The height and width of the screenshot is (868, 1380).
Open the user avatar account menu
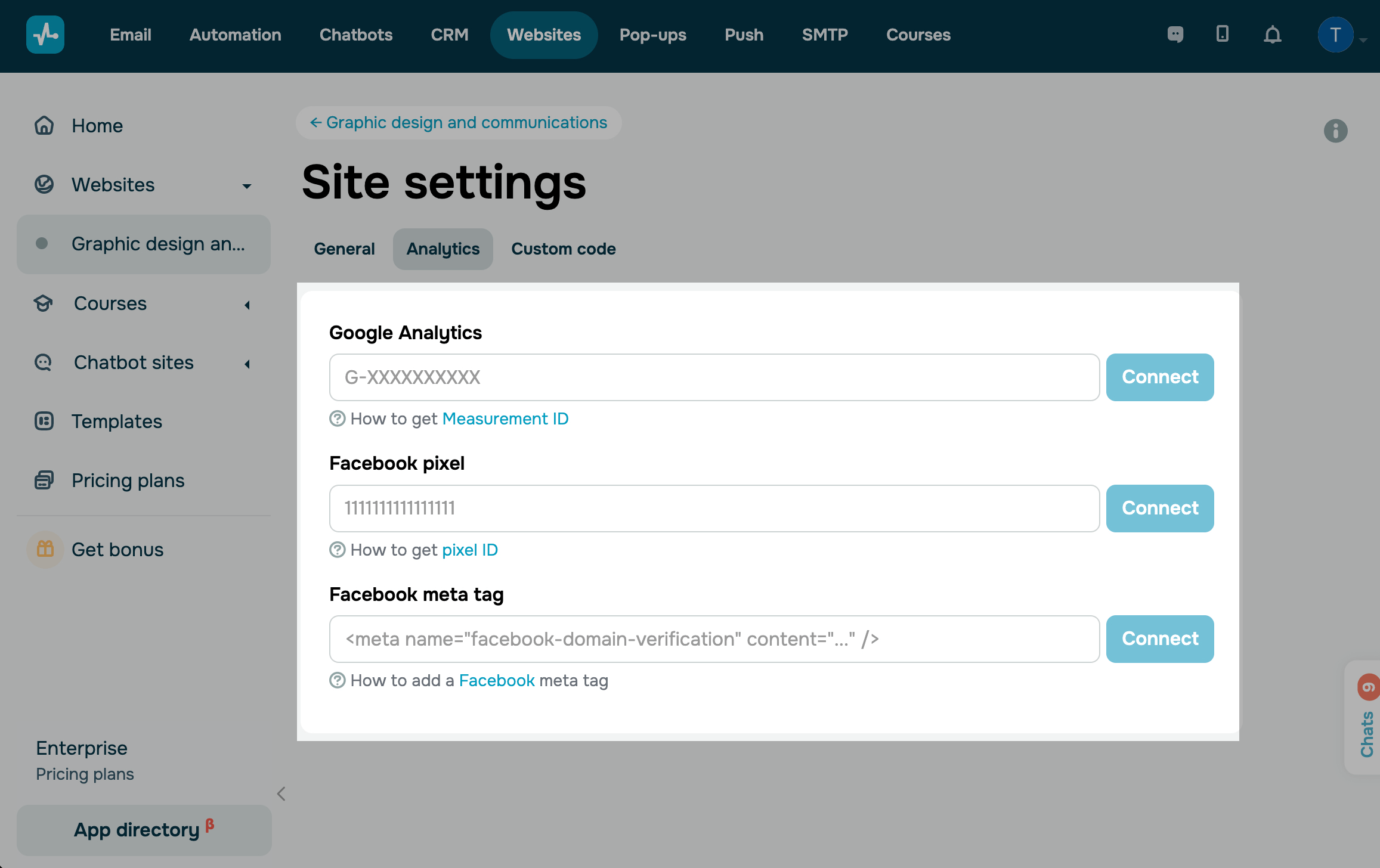pos(1335,35)
